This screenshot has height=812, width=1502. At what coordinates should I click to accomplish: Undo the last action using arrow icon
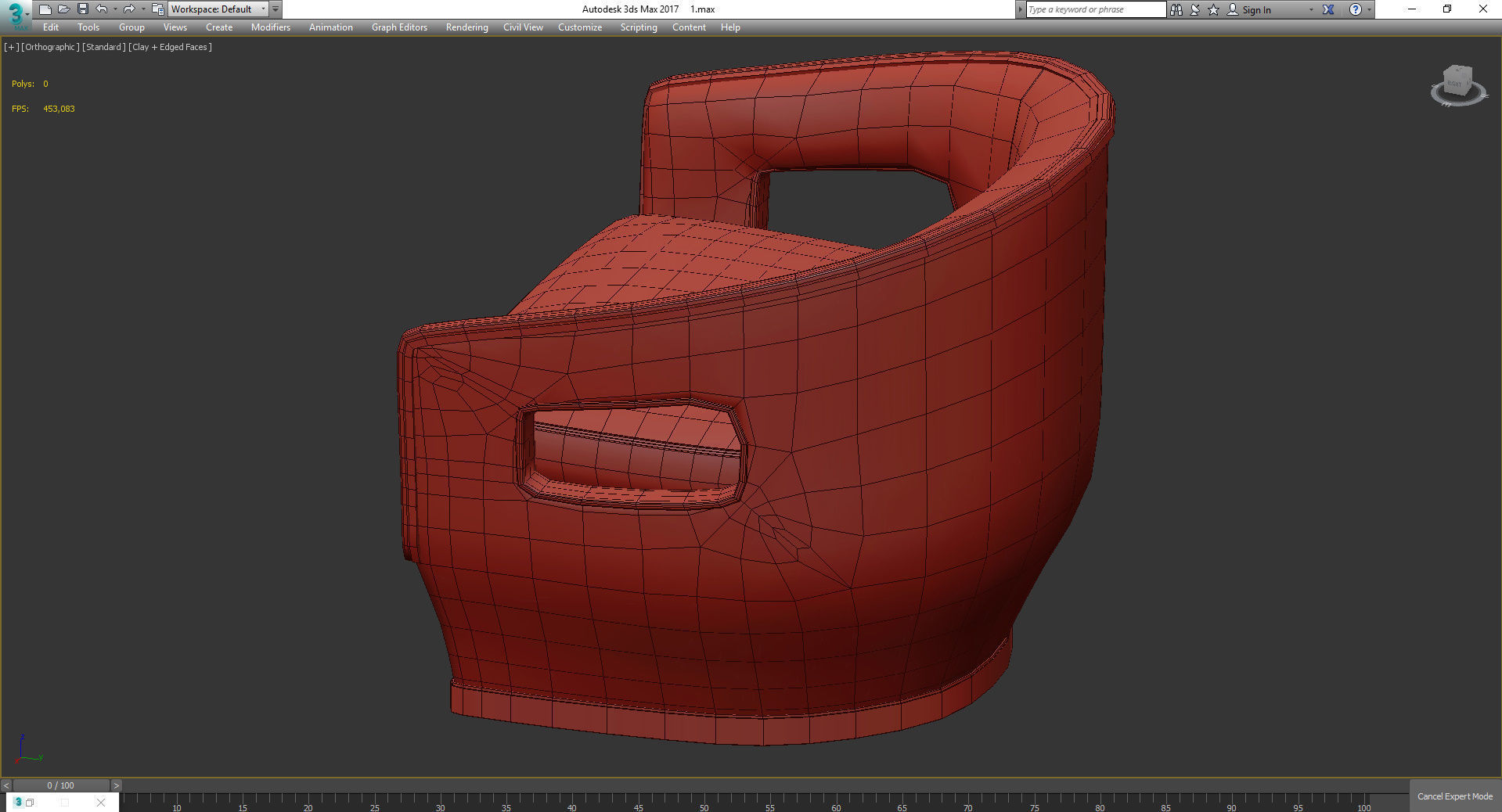click(102, 9)
